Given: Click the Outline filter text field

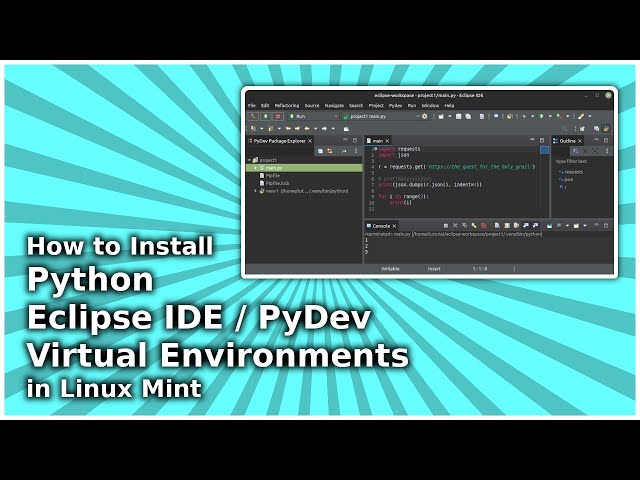Looking at the screenshot, I should tap(582, 162).
